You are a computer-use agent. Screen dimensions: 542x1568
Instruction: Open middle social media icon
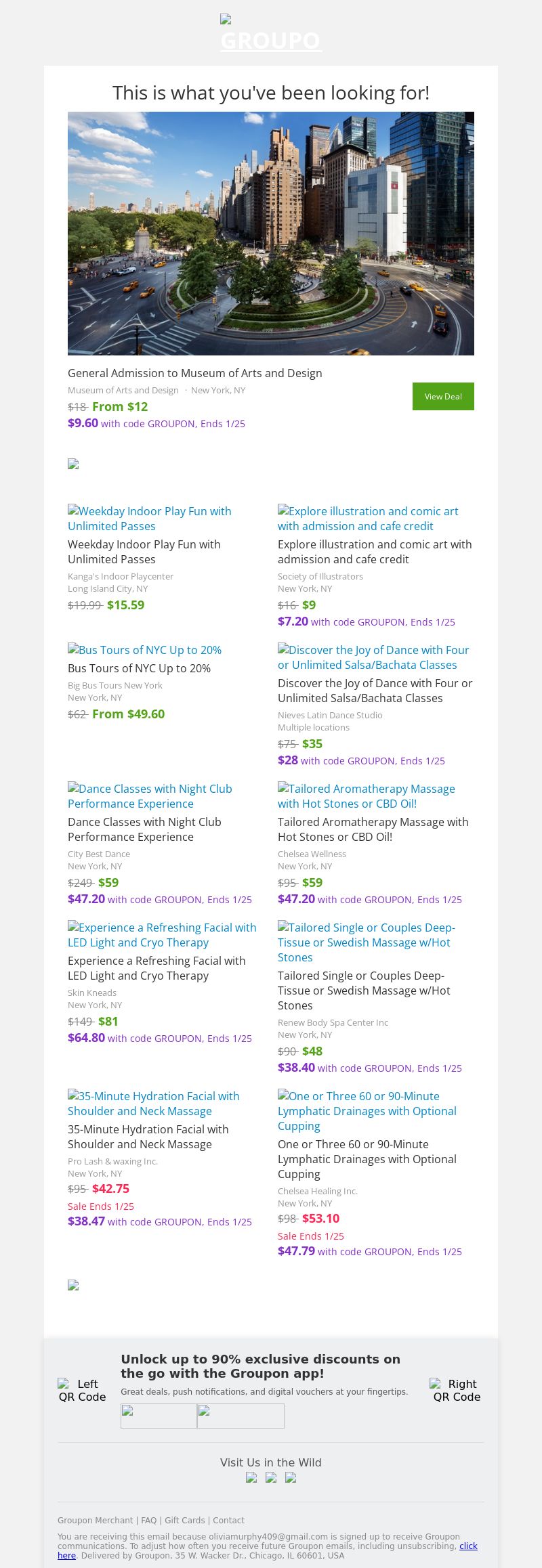(x=271, y=1478)
